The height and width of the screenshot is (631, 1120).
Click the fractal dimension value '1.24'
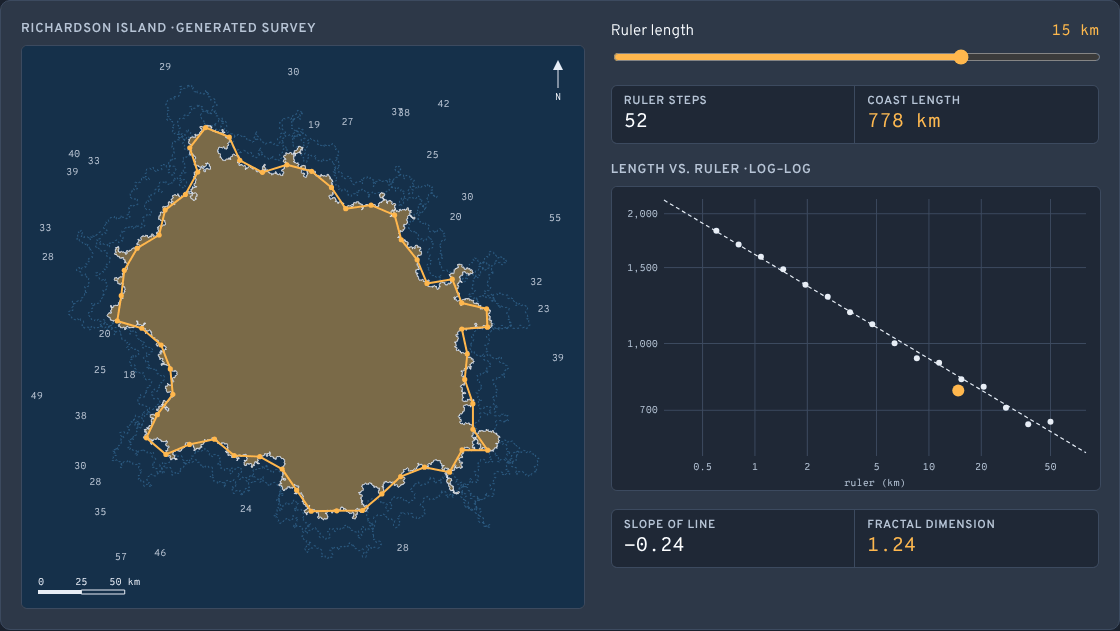click(x=891, y=545)
